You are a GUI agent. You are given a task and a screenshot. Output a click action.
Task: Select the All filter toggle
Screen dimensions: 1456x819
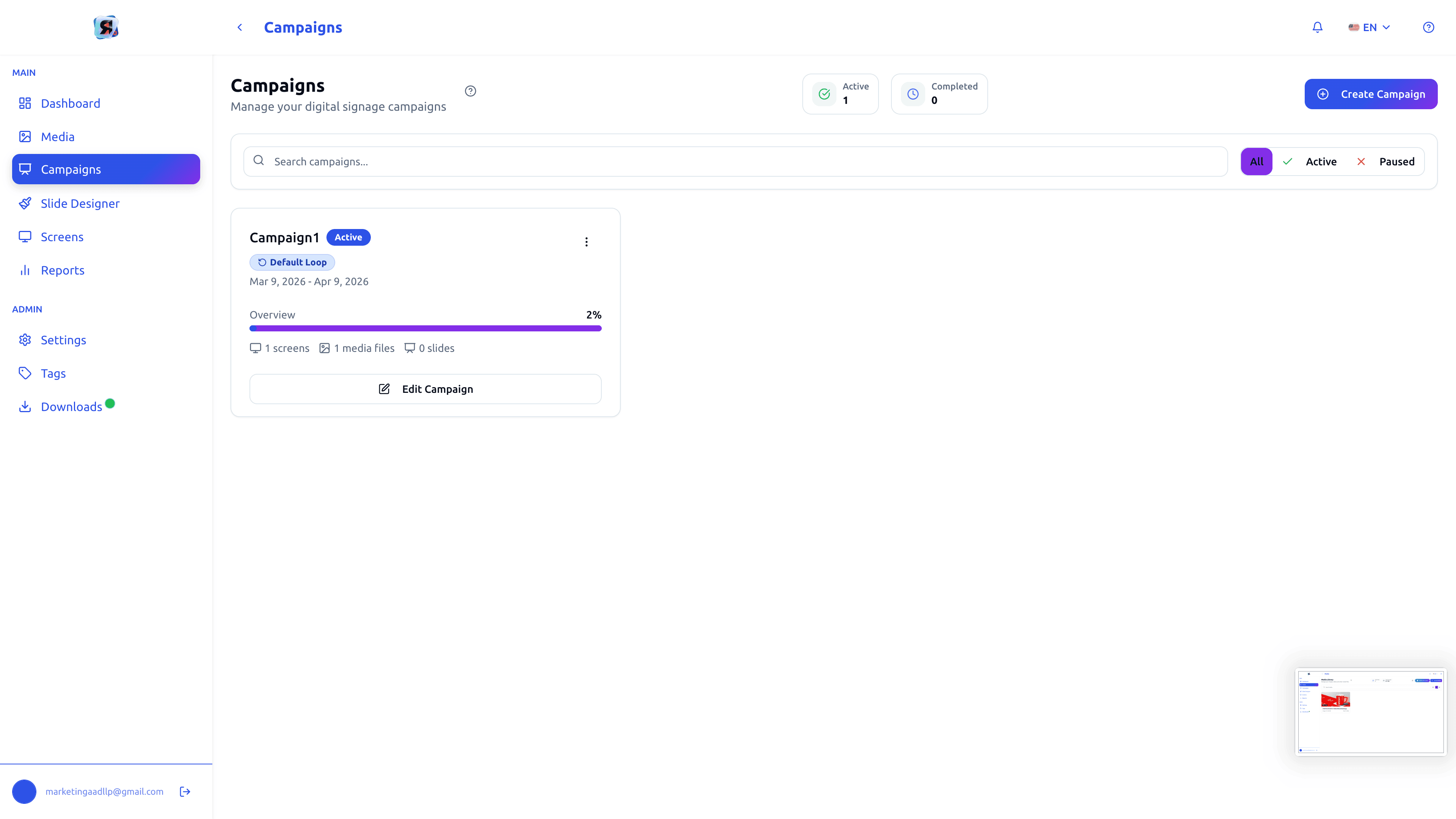tap(1256, 162)
